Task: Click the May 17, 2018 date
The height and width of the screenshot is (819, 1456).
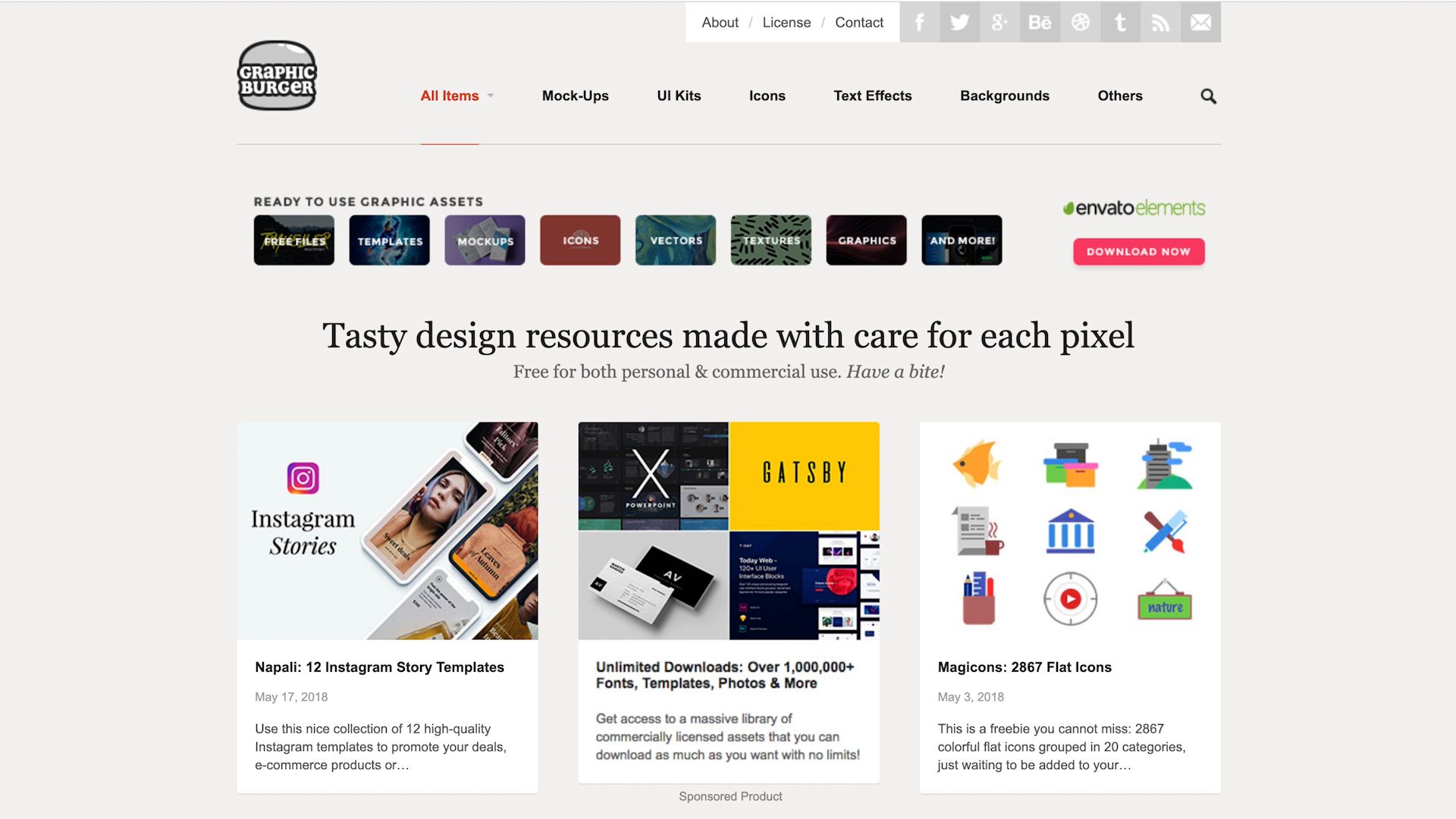Action: pyautogui.click(x=291, y=697)
